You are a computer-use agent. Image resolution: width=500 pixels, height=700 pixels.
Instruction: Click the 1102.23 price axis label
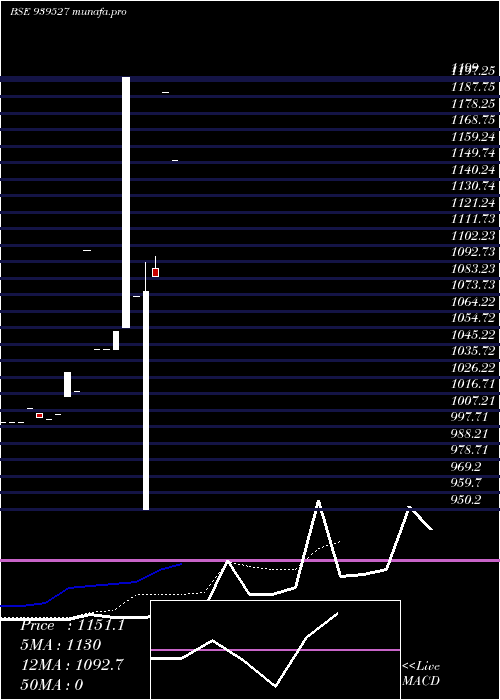pyautogui.click(x=473, y=236)
